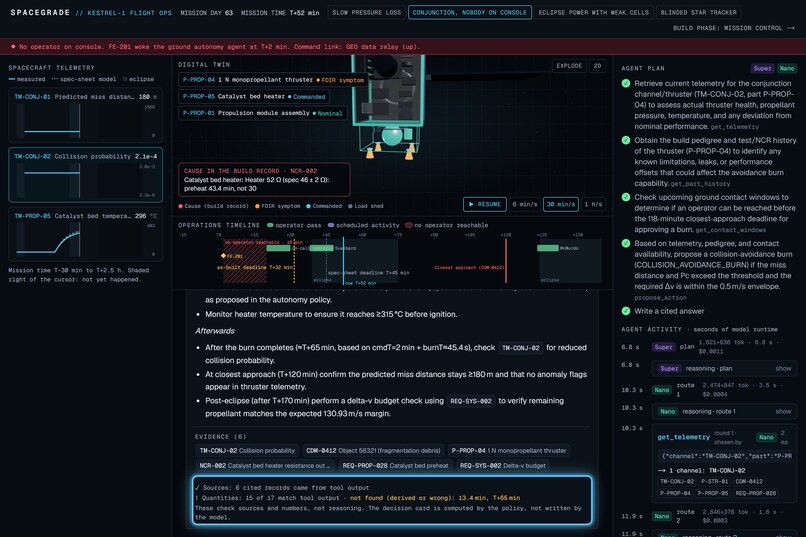
Task: Click Load shed gray legend dot
Action: 350,206
